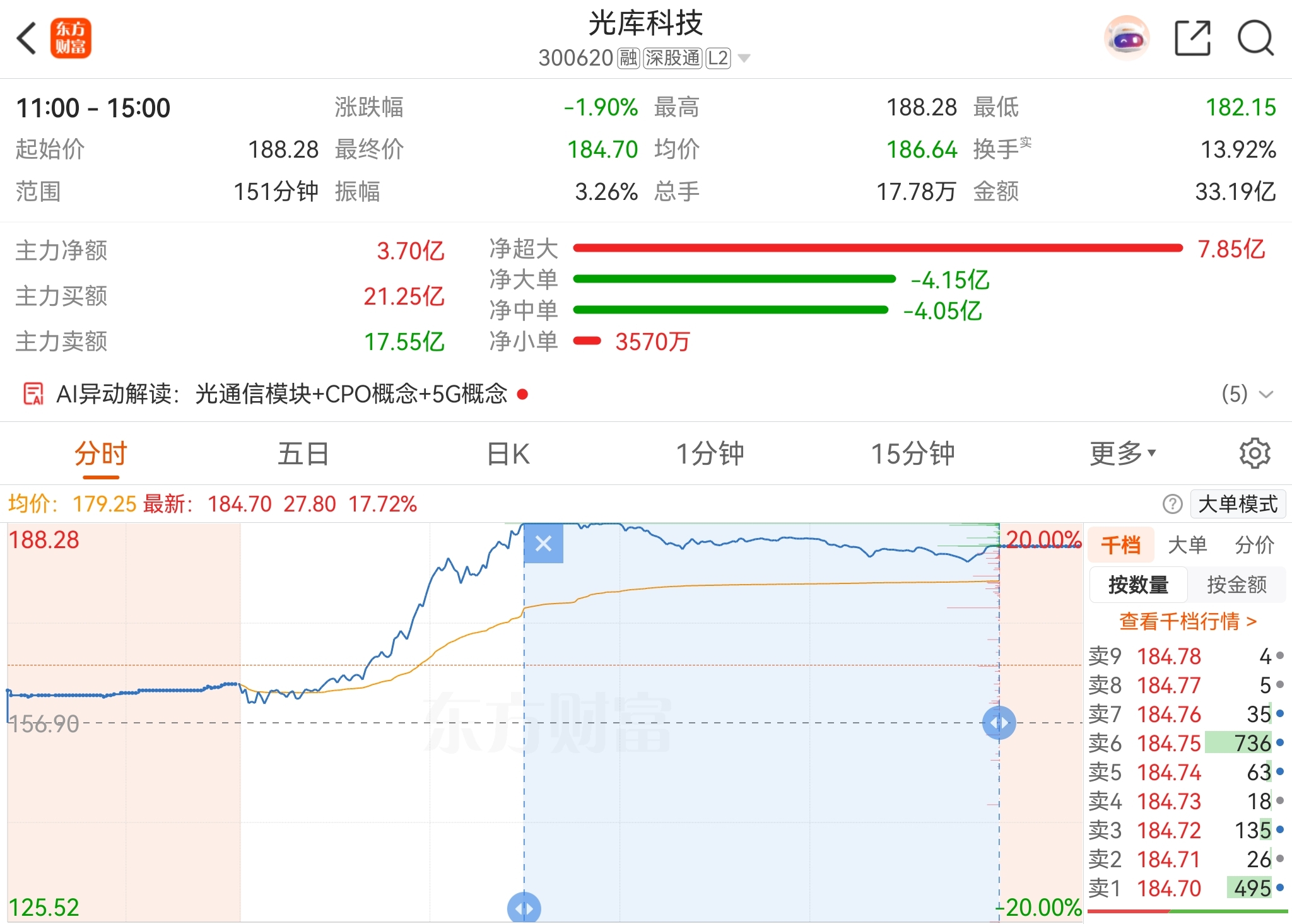Switch to 按金额 display option
Image resolution: width=1292 pixels, height=924 pixels.
pos(1236,585)
